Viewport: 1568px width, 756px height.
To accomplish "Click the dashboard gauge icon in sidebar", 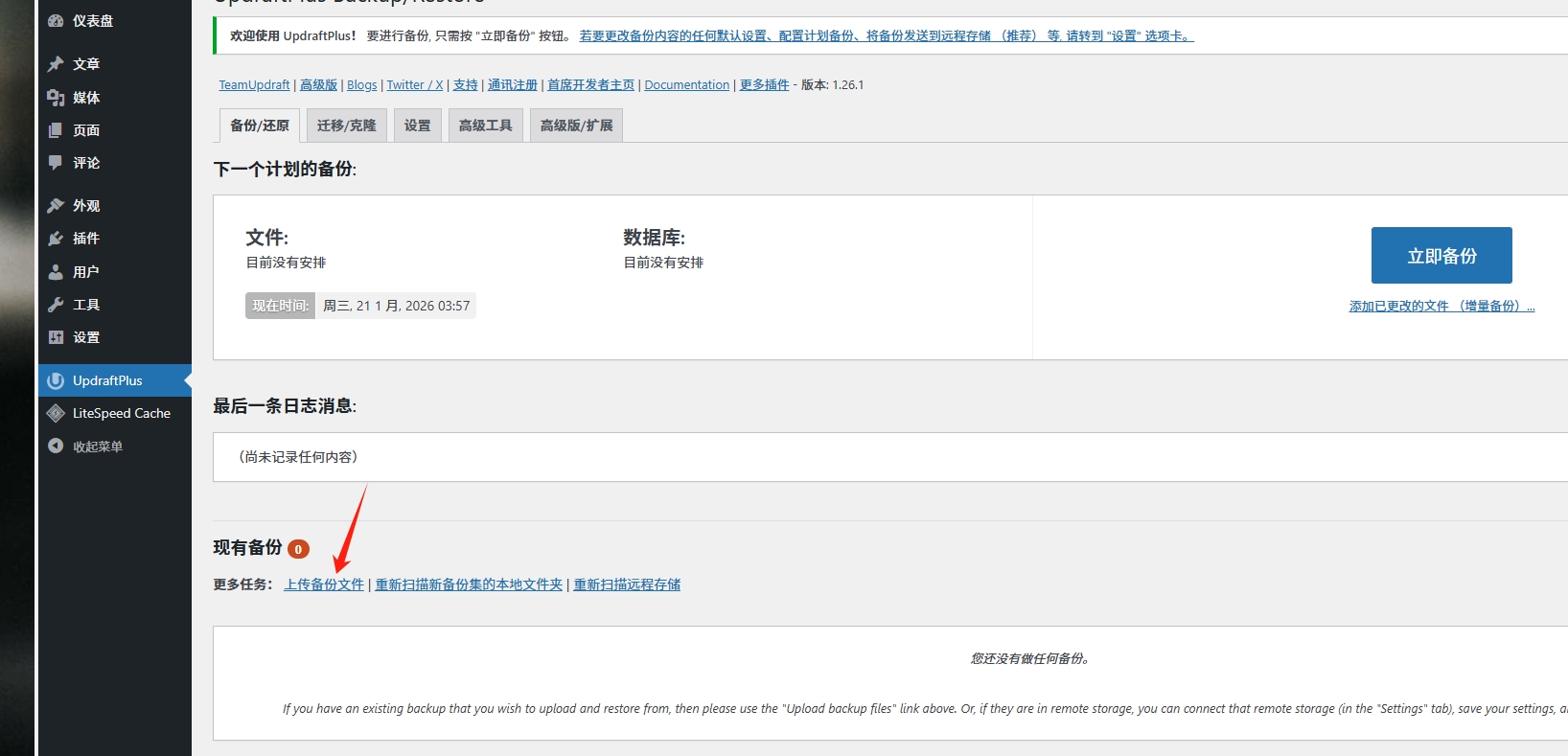I will 56,21.
